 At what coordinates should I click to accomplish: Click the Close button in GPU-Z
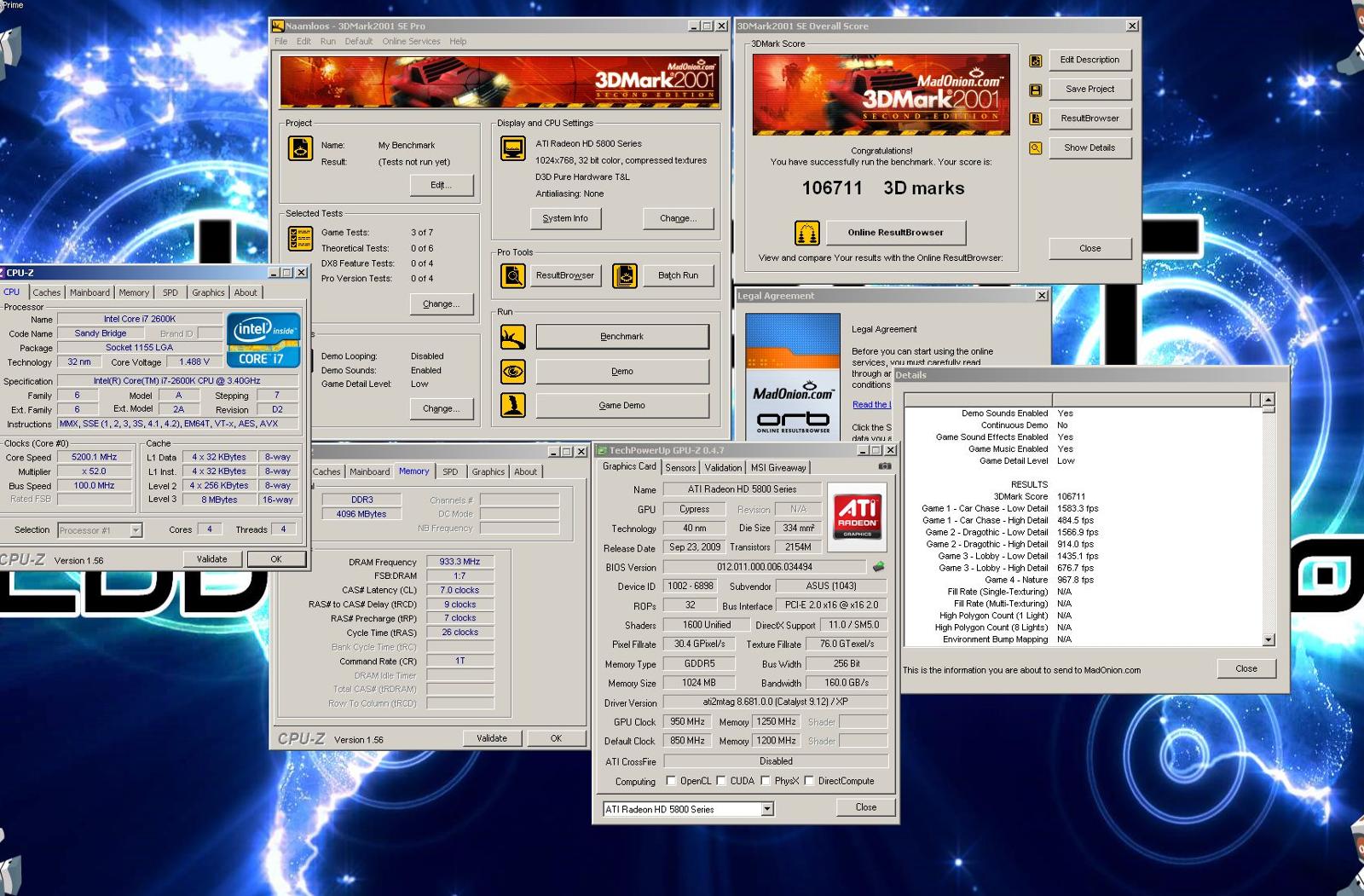click(865, 807)
